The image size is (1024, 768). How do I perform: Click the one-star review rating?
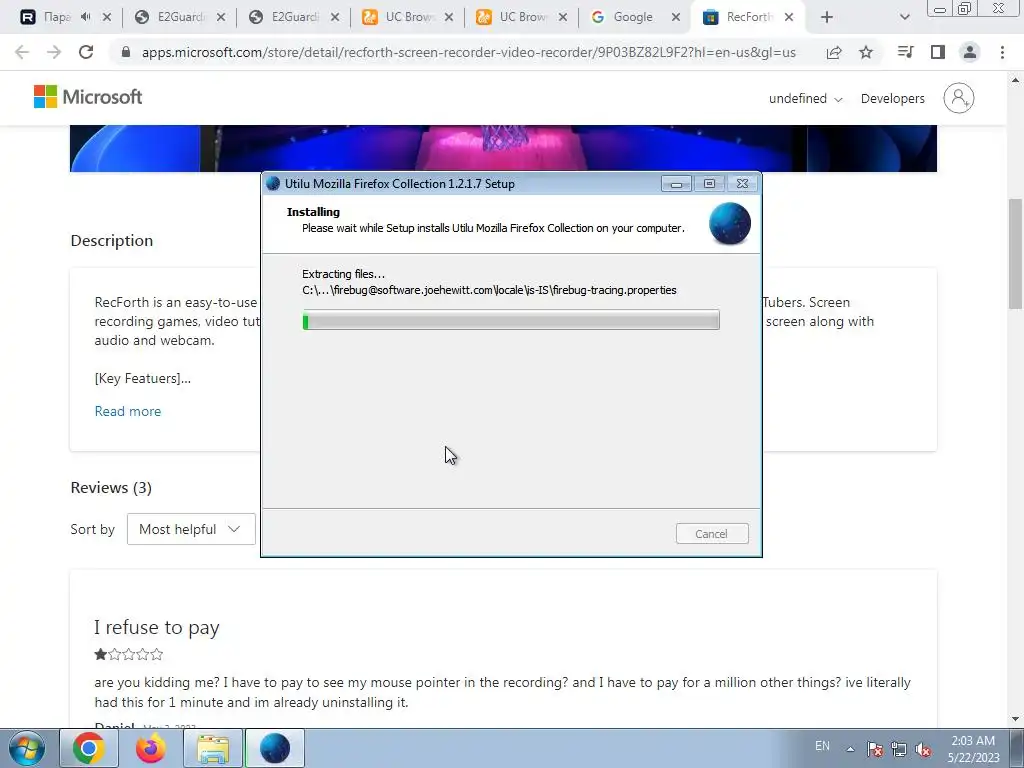pyautogui.click(x=128, y=654)
